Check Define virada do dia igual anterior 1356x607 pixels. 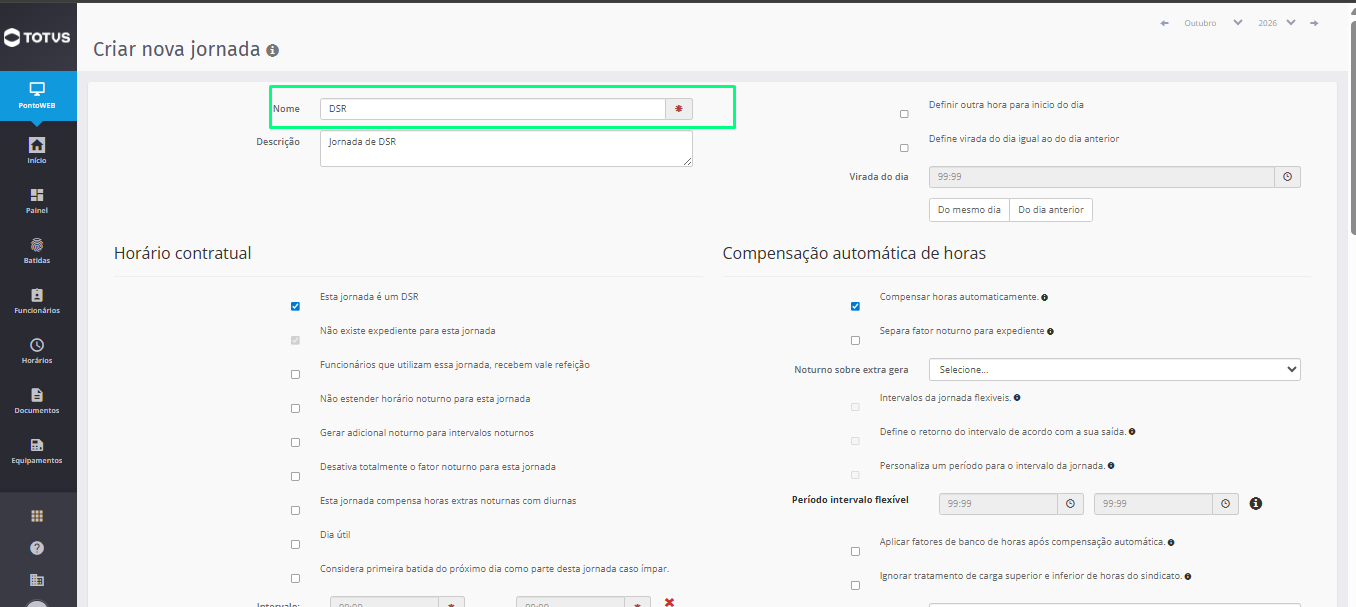(x=904, y=148)
